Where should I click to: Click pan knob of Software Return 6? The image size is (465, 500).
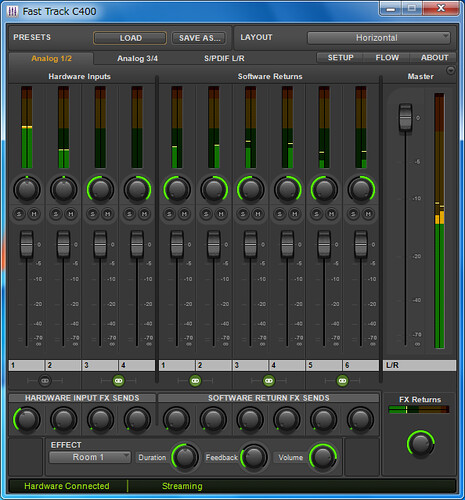pos(361,189)
